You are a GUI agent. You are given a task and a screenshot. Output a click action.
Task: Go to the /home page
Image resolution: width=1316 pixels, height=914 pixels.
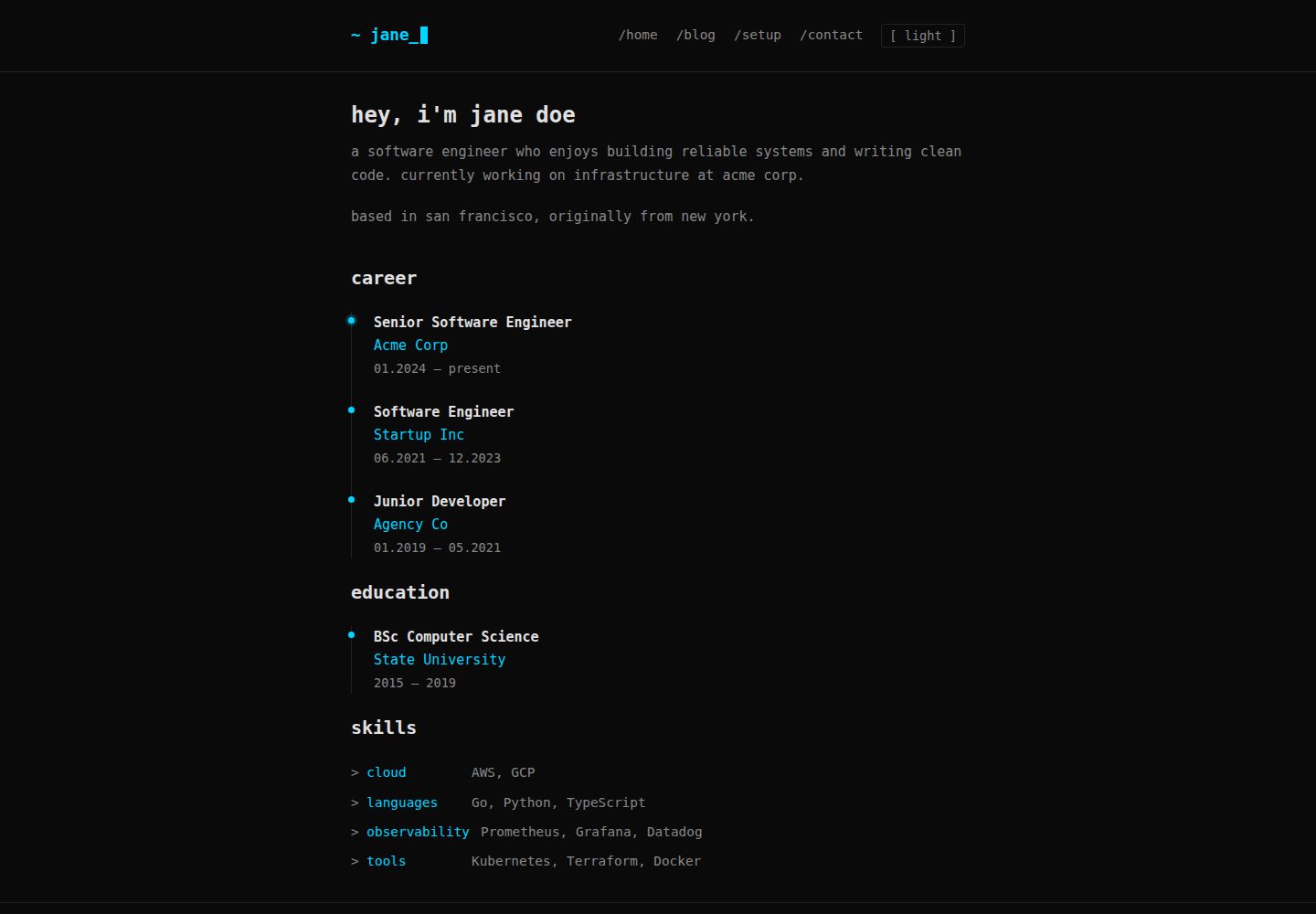coord(638,36)
